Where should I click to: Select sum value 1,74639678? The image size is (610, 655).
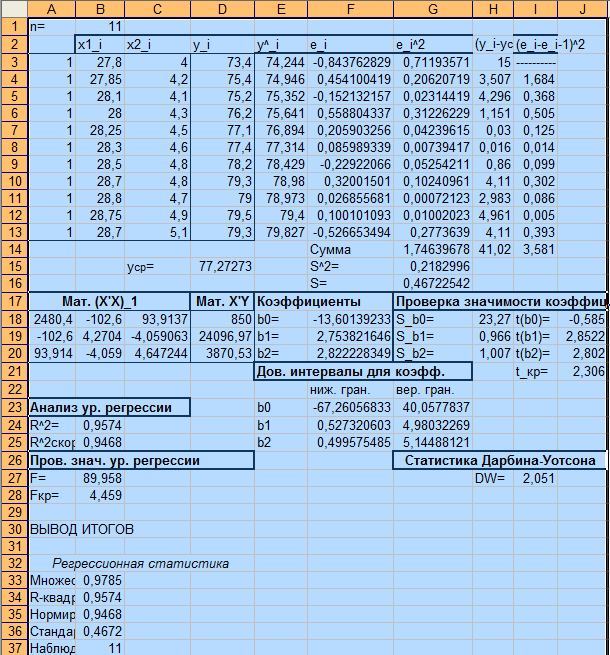click(433, 249)
